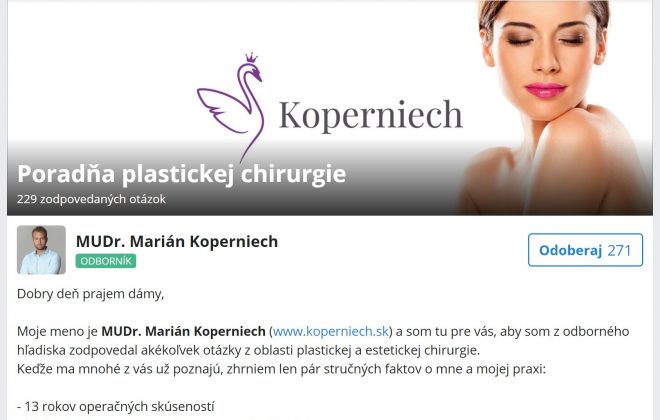Viewport: 660px width, 420px height.
Task: Open the doctor's profile photo thumbnail
Action: click(41, 250)
